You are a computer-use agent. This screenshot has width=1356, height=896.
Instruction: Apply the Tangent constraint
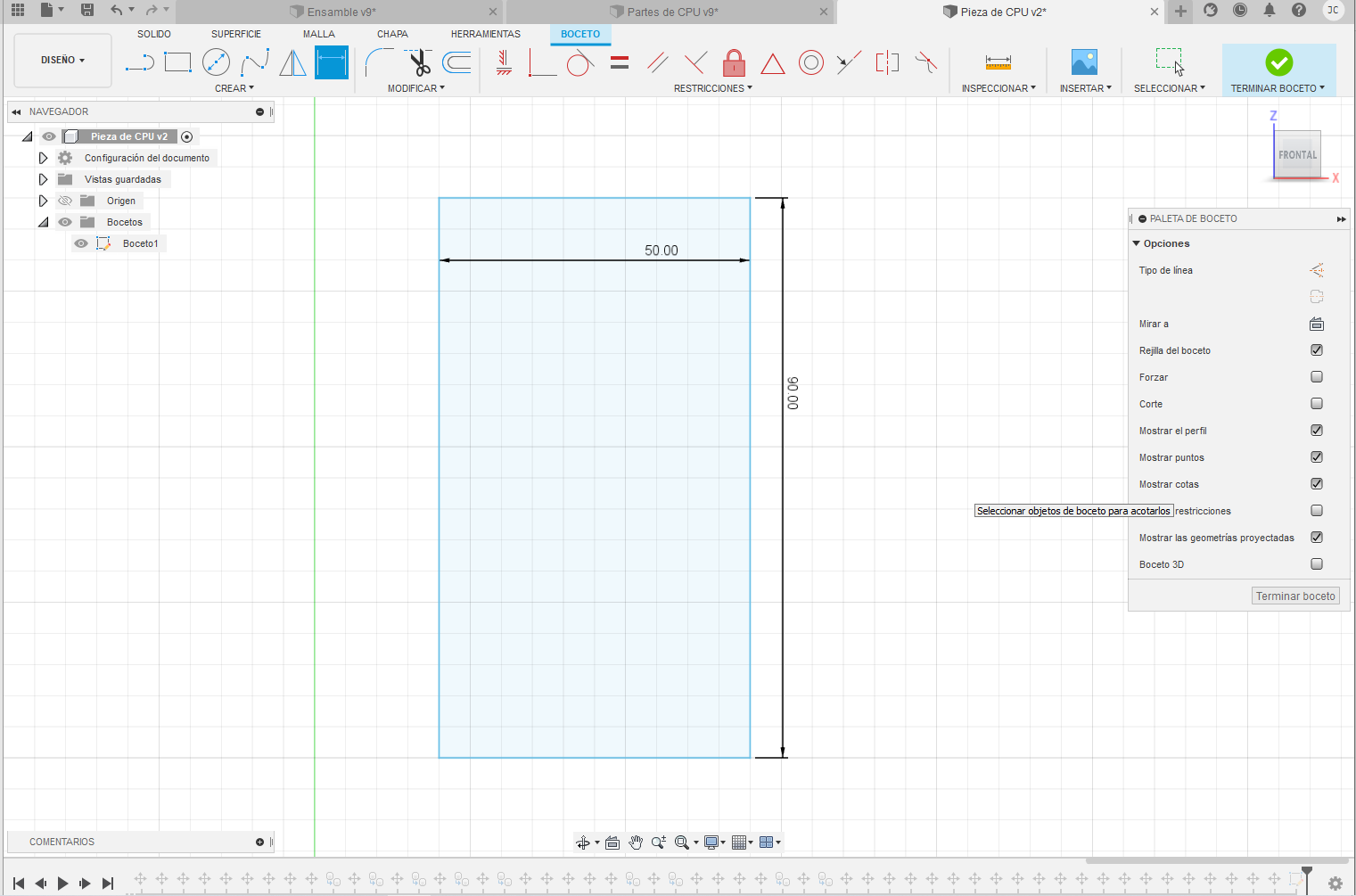click(580, 62)
